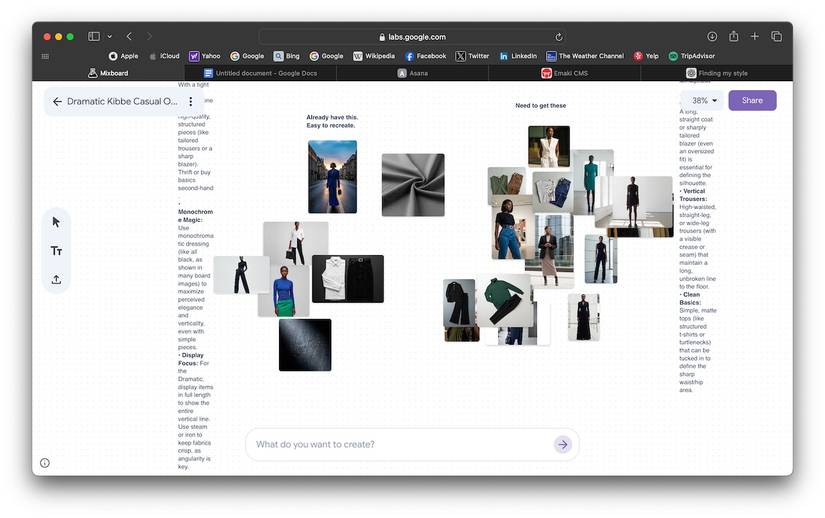This screenshot has height=518, width=825.
Task: Select the blue coat street photo
Action: tap(333, 177)
